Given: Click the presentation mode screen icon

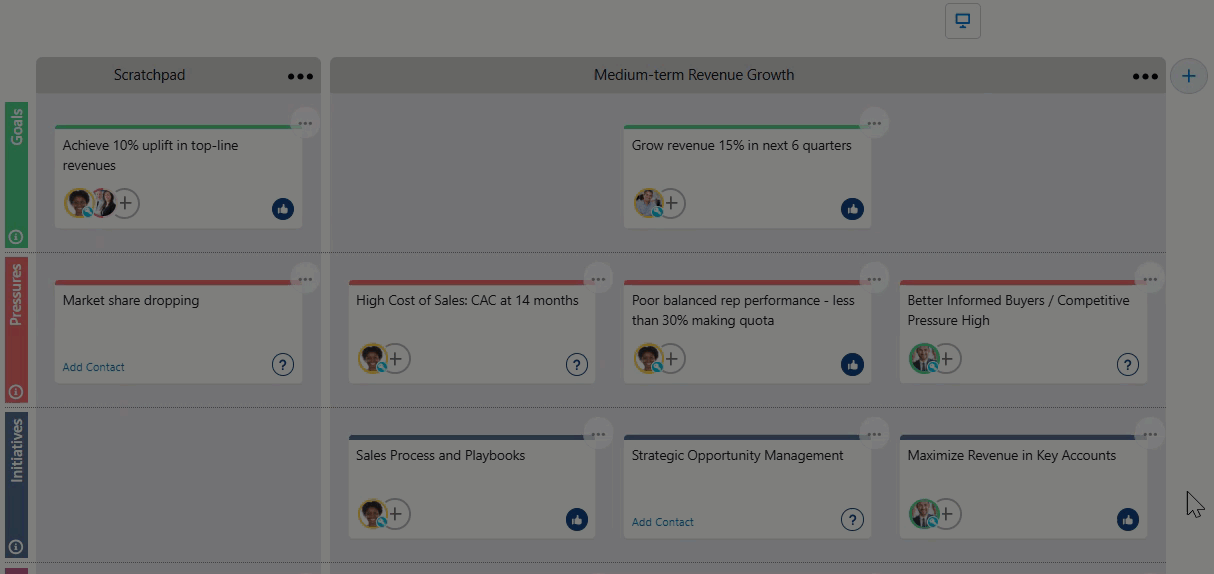Looking at the screenshot, I should click(962, 21).
